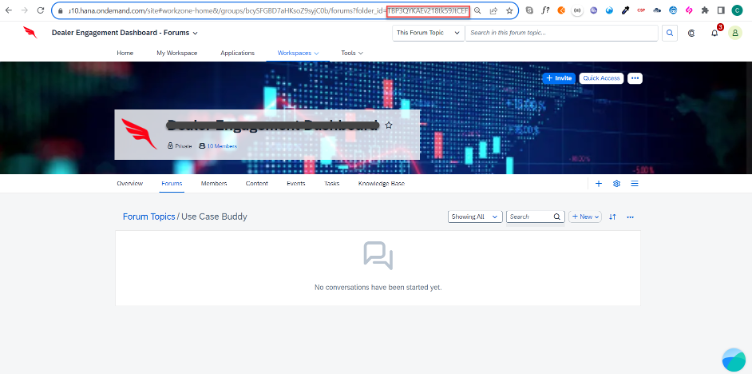Switch to the Members tab
The width and height of the screenshot is (755, 375).
click(214, 183)
